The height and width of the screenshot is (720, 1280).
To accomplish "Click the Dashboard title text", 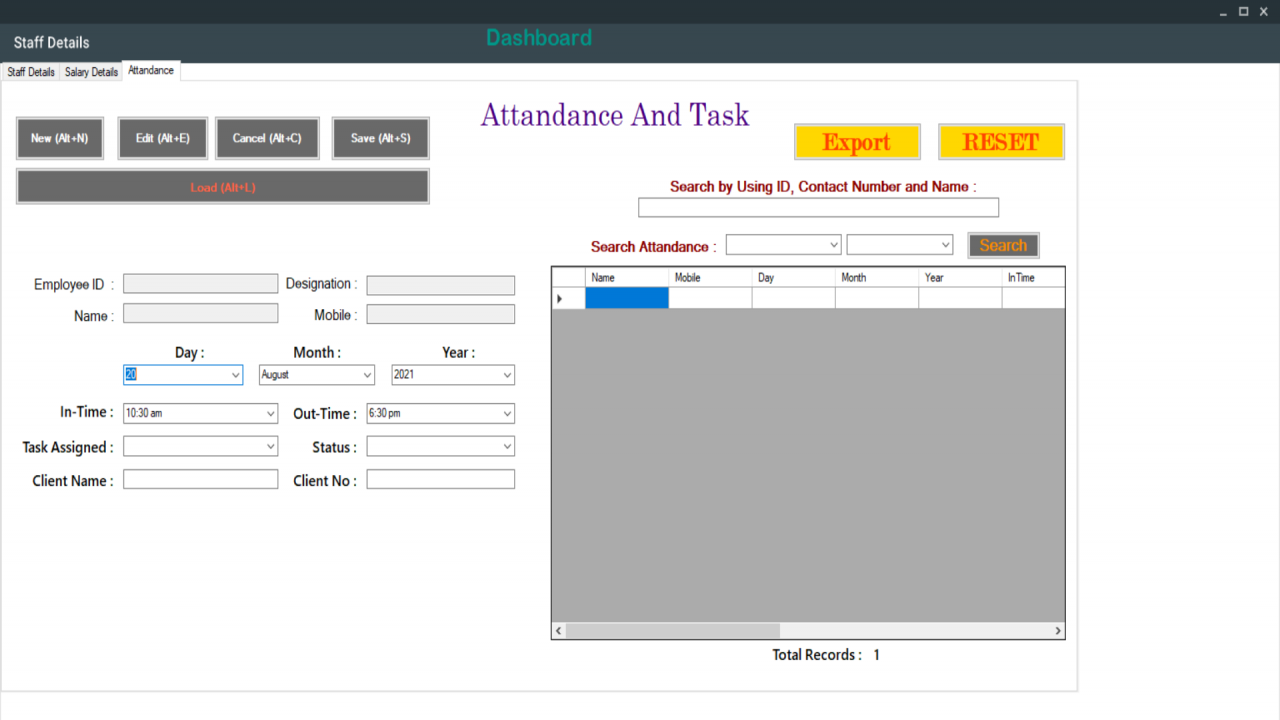I will pos(539,38).
